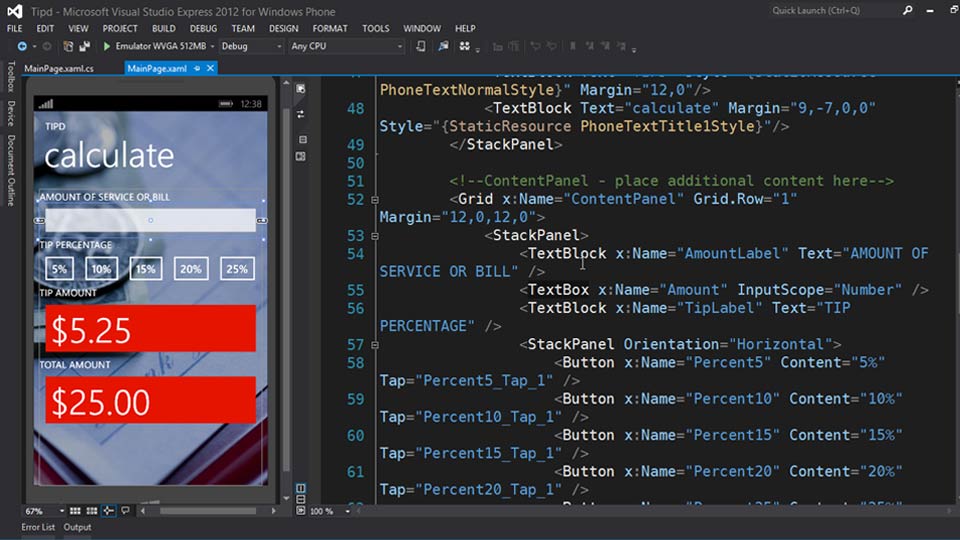
Task: Open the FORMAT menu
Action: point(330,28)
